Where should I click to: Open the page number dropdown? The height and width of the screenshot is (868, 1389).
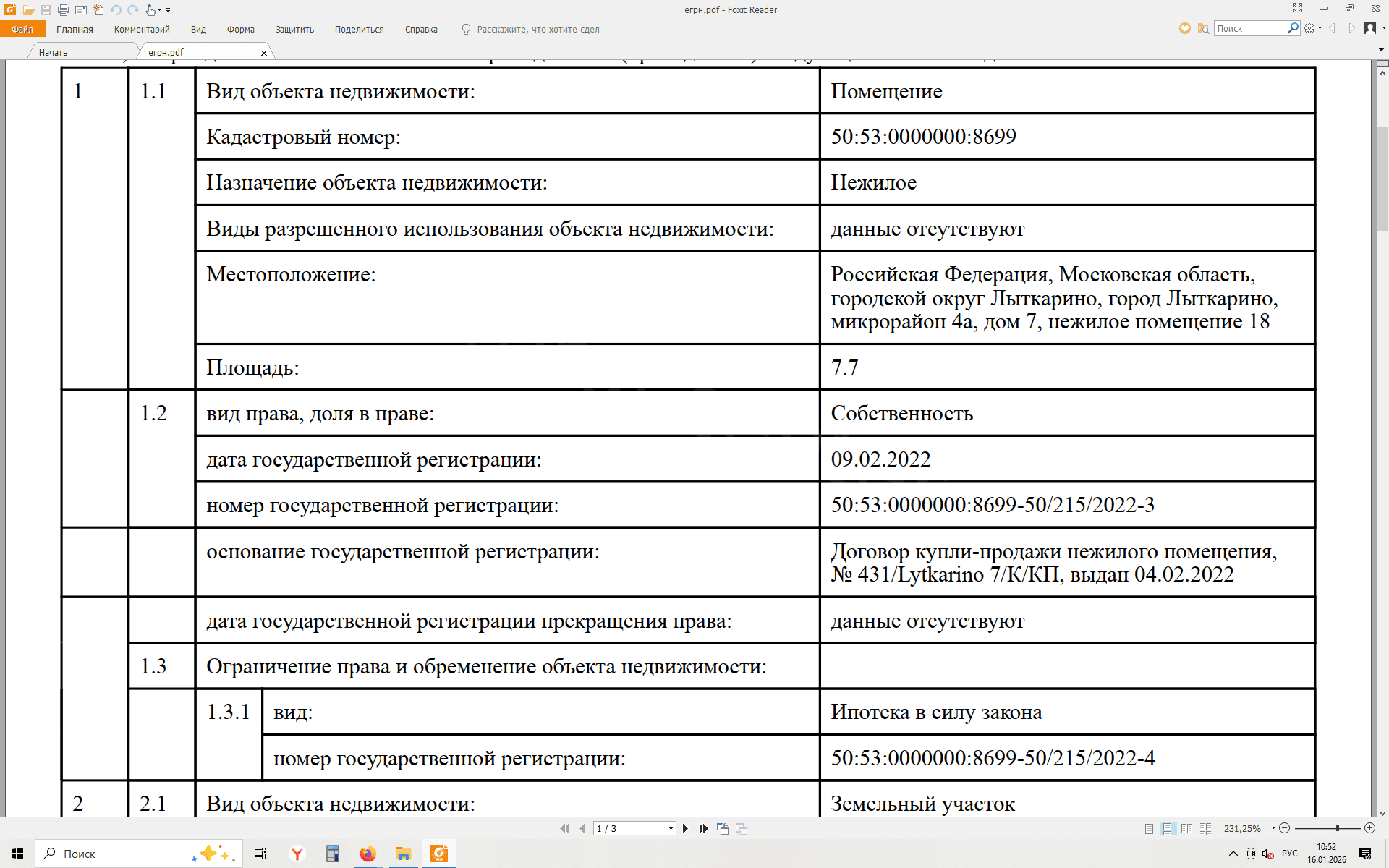pyautogui.click(x=671, y=829)
